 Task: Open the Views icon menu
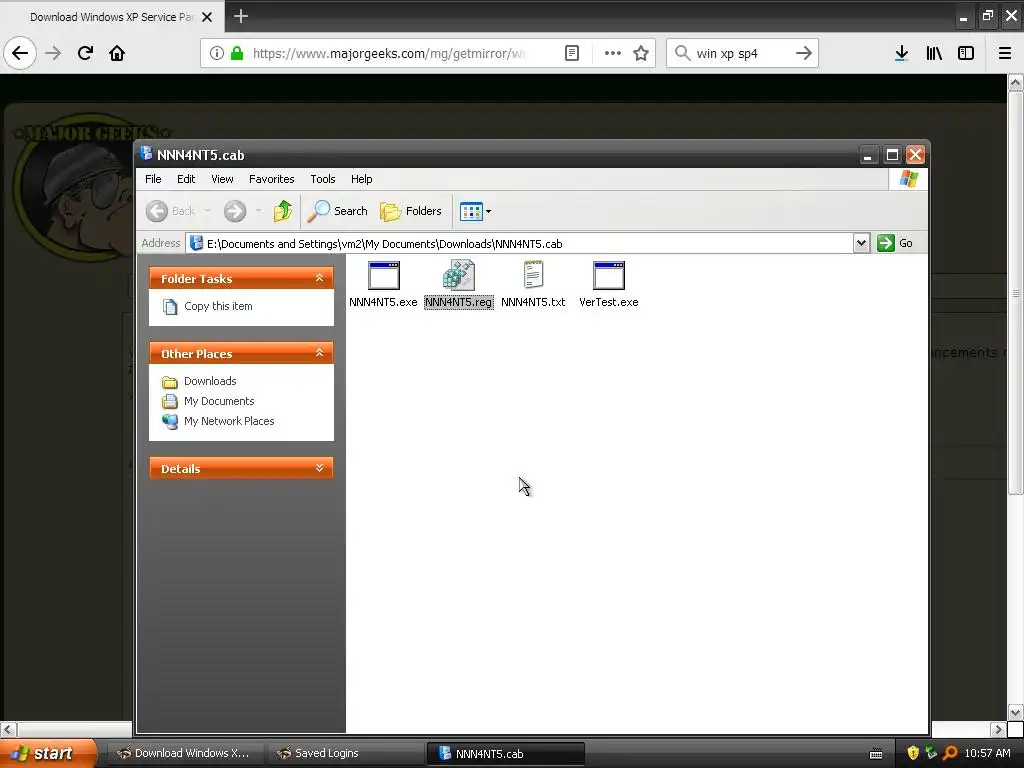(x=475, y=211)
